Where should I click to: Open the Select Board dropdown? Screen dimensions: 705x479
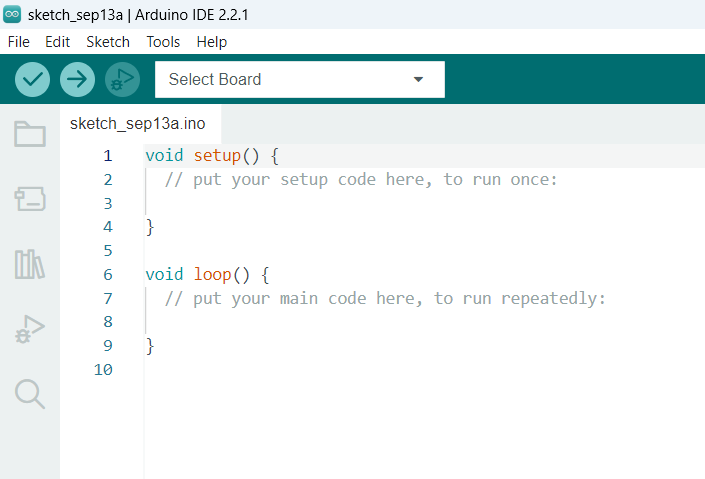click(x=300, y=80)
